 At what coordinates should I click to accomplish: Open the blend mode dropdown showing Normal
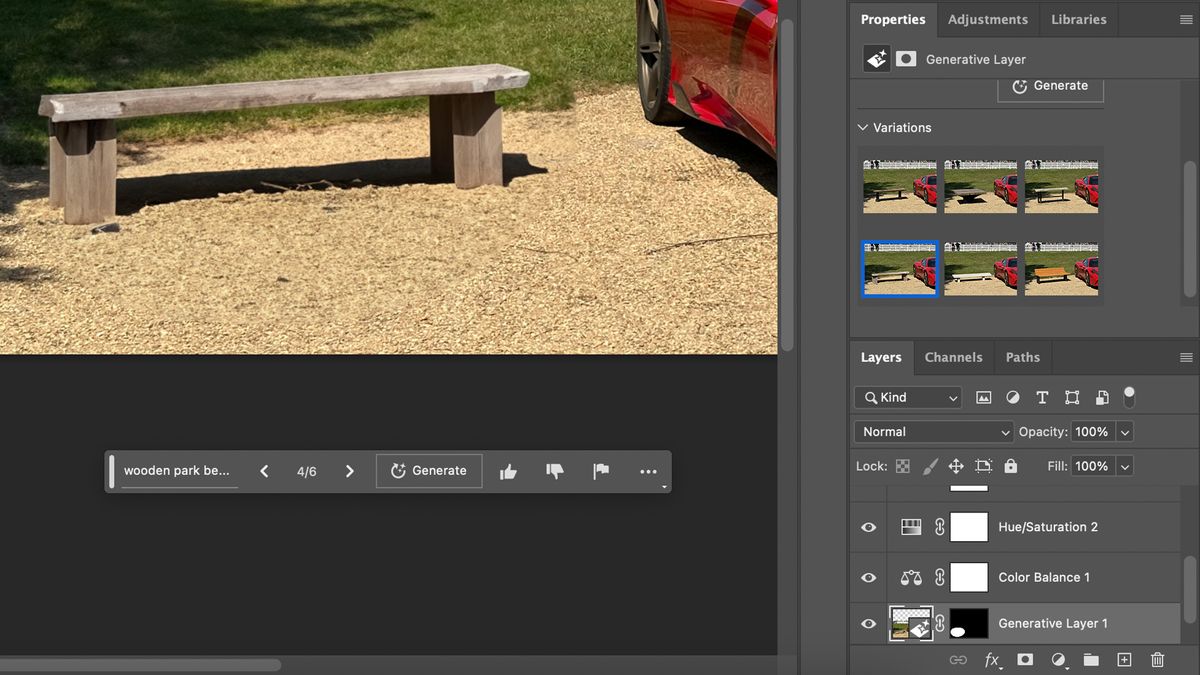(932, 431)
